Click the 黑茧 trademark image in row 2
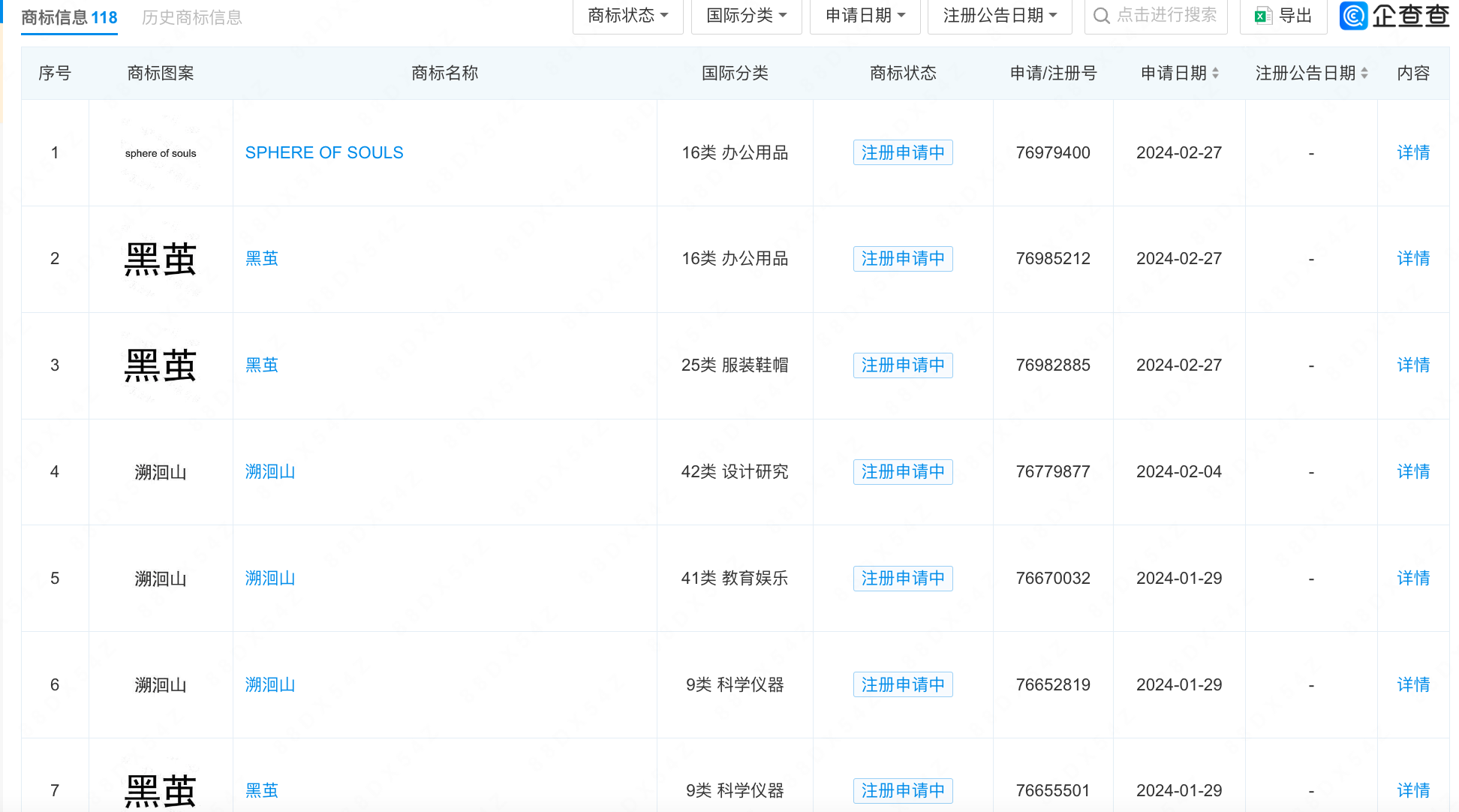This screenshot has width=1459, height=812. (161, 259)
